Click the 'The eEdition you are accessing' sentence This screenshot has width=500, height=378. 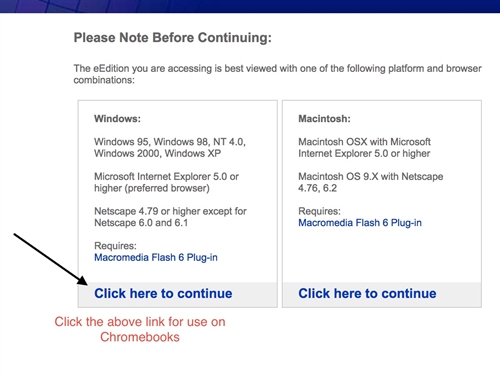[x=277, y=74]
